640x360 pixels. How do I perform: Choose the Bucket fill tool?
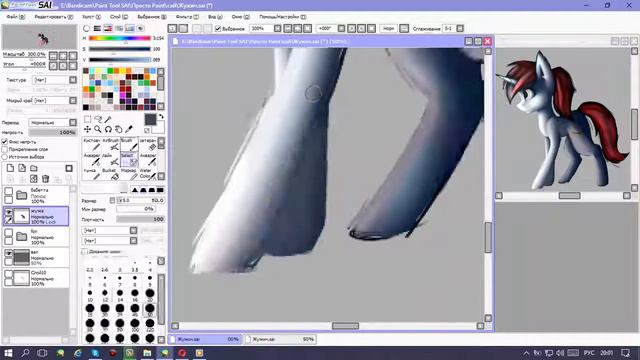[111, 174]
